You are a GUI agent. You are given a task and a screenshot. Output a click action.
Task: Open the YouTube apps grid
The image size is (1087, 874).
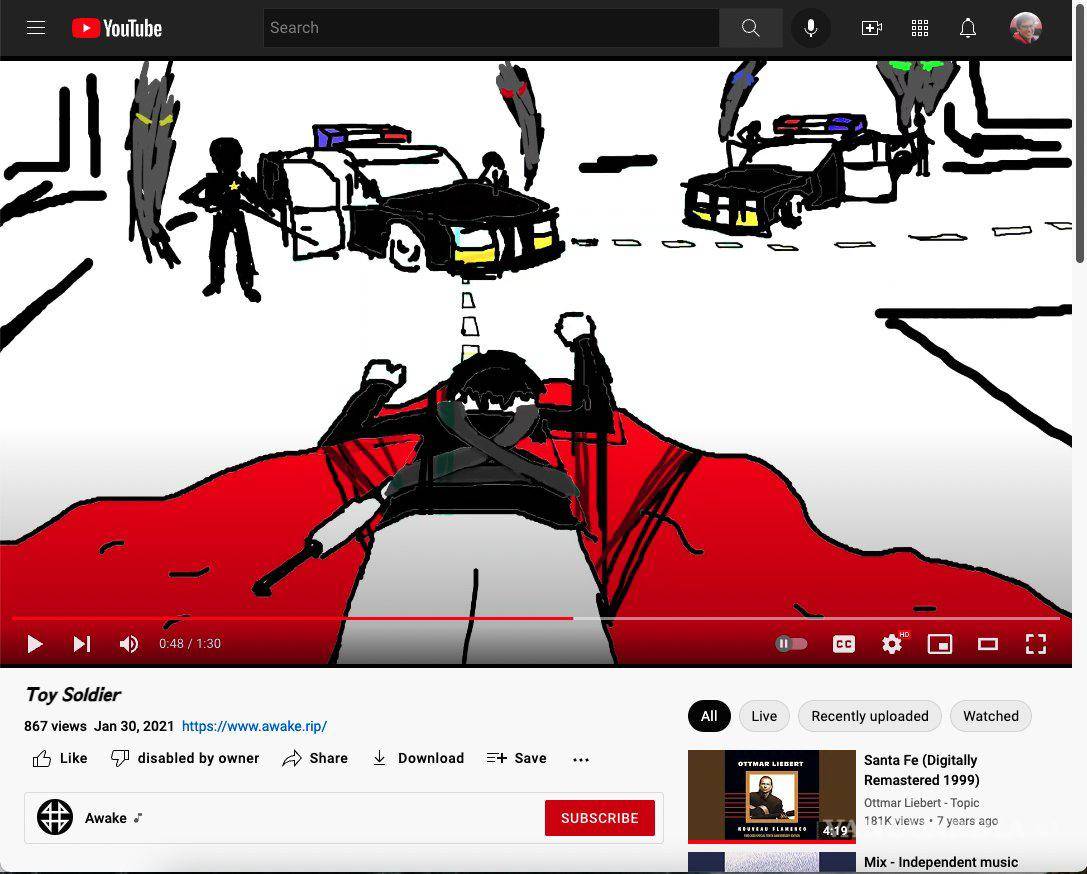tap(920, 28)
